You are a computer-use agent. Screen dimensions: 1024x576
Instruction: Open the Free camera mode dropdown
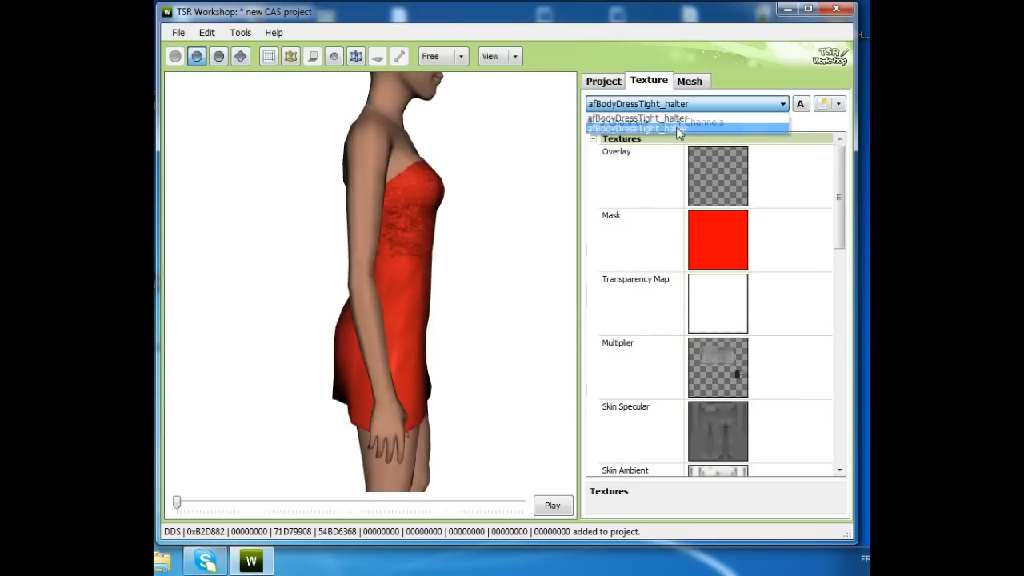click(x=443, y=57)
